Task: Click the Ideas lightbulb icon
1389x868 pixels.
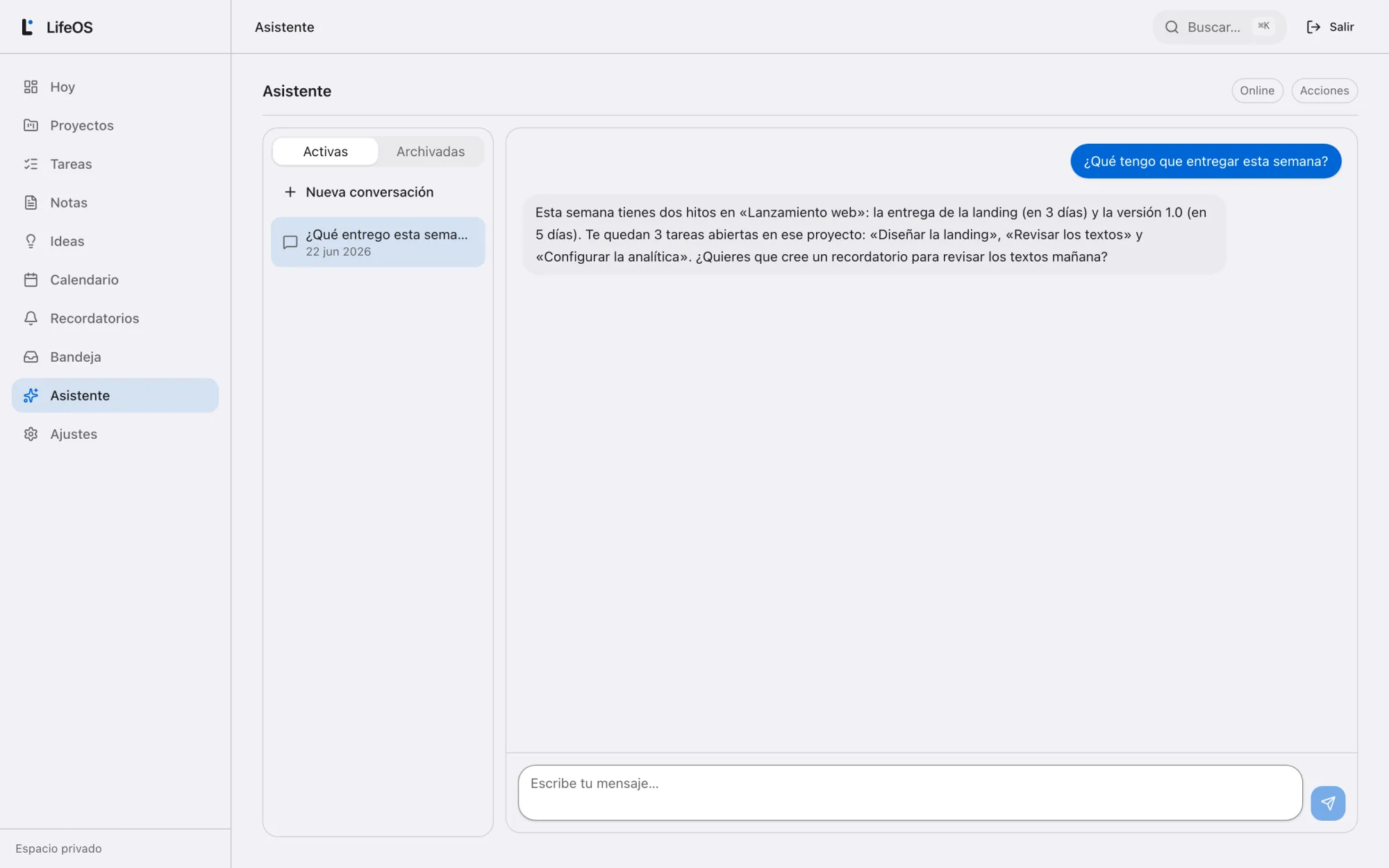Action: pyautogui.click(x=31, y=241)
